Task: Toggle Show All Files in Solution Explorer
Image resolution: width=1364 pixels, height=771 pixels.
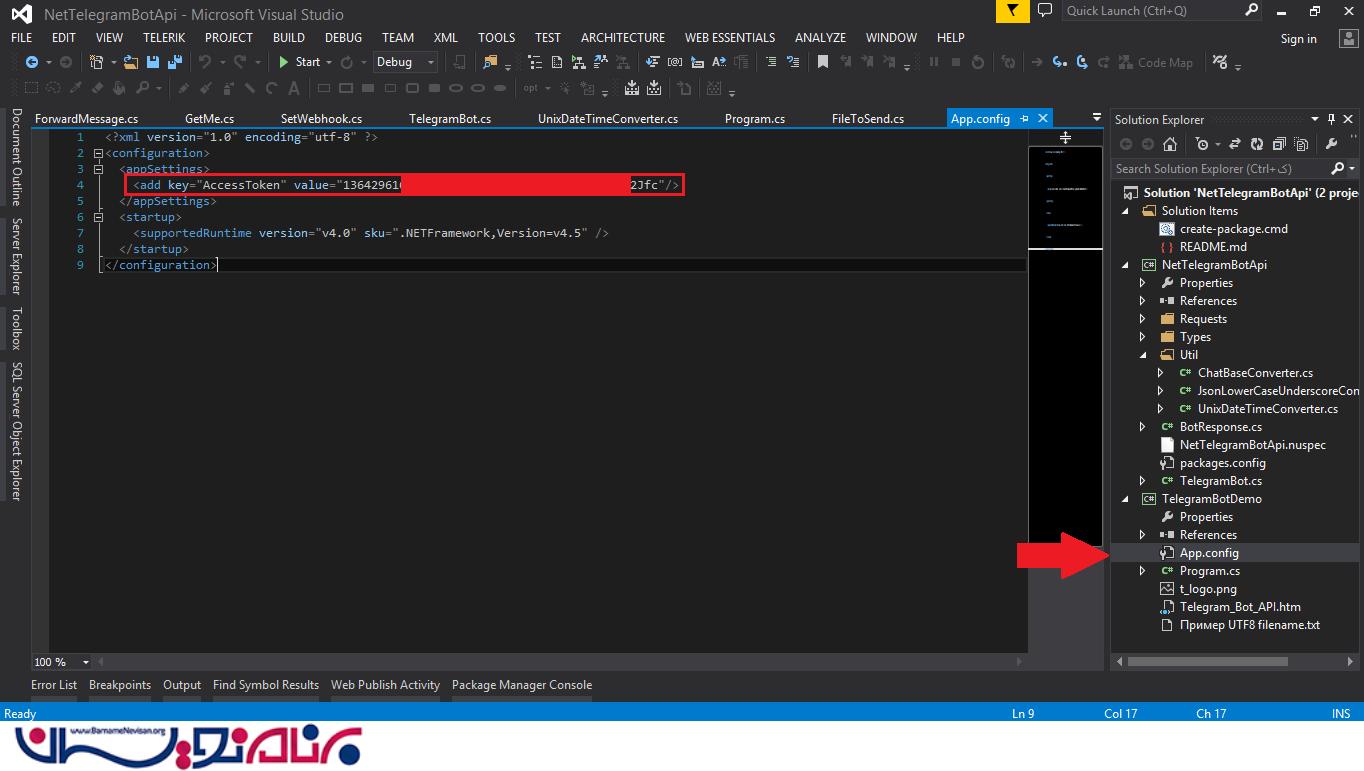Action: (x=1301, y=144)
